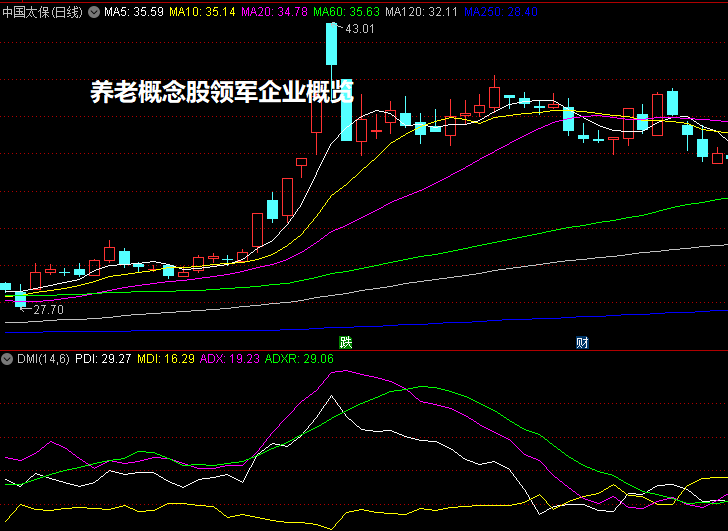This screenshot has width=728, height=531.
Task: Click the MA10: 35.14 label
Action: click(202, 12)
